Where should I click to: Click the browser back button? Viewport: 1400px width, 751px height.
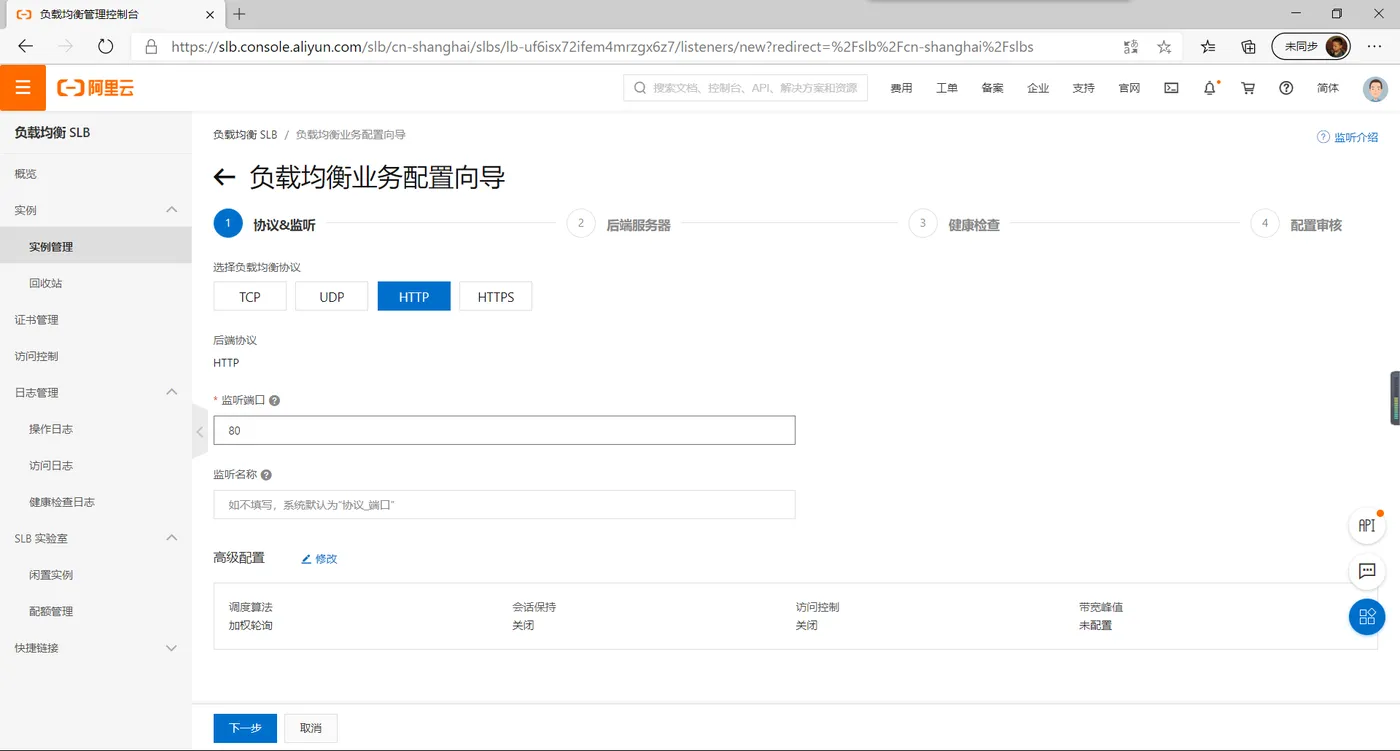tap(26, 46)
